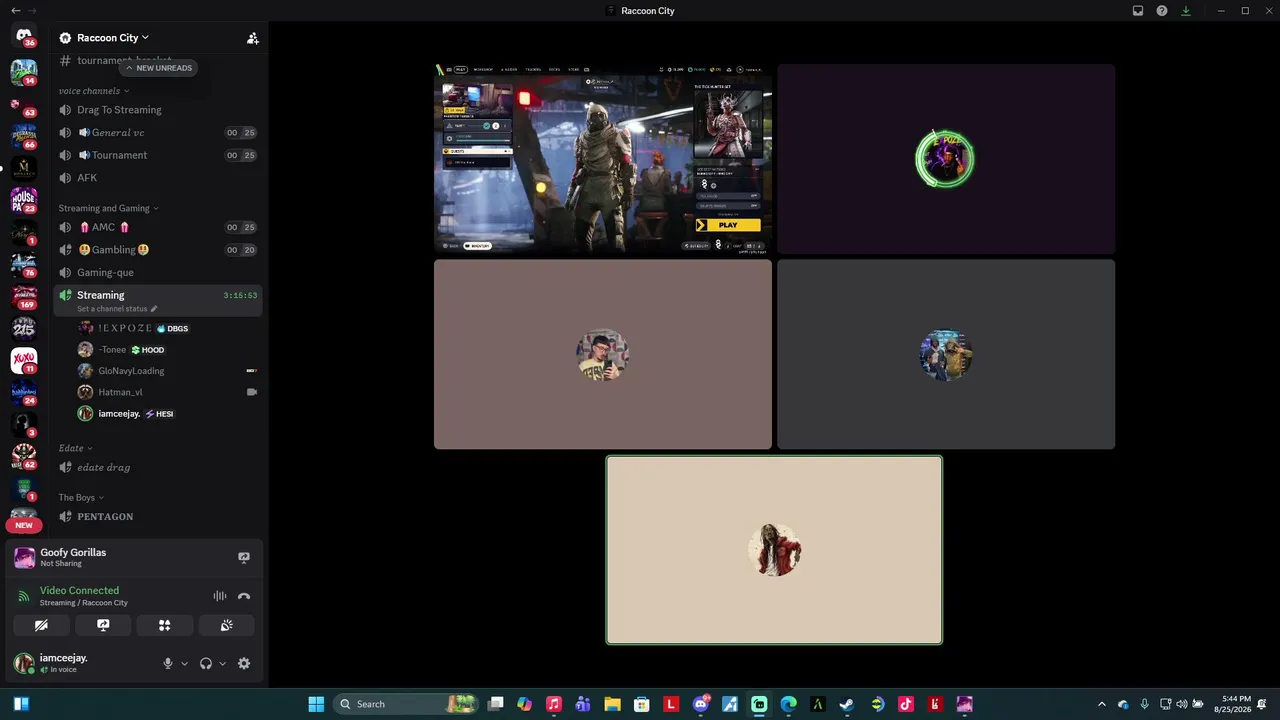The height and width of the screenshot is (720, 1280).
Task: Show hidden system tray icons chevron
Action: [1102, 704]
